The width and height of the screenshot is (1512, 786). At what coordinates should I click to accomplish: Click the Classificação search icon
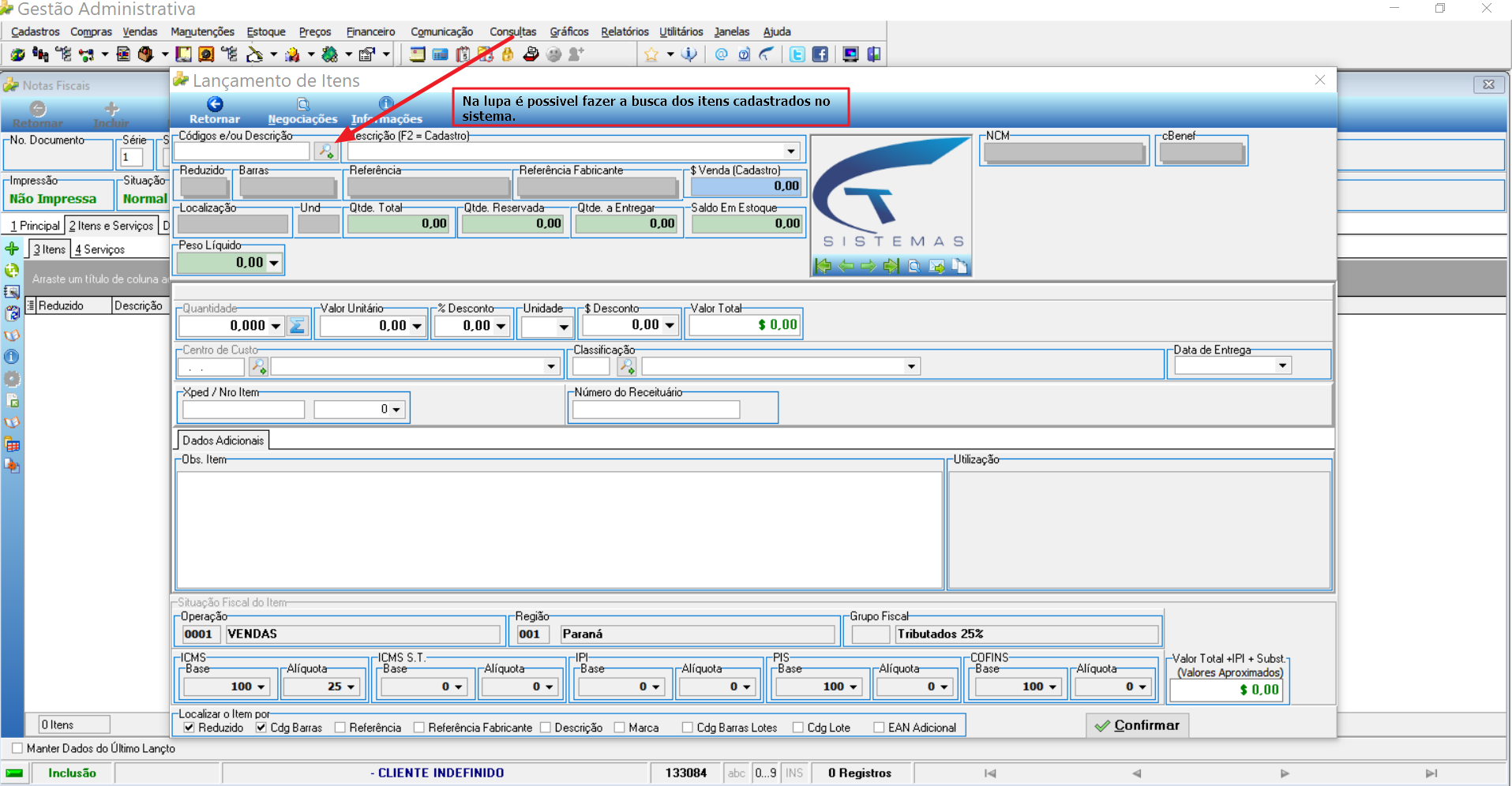tap(627, 366)
